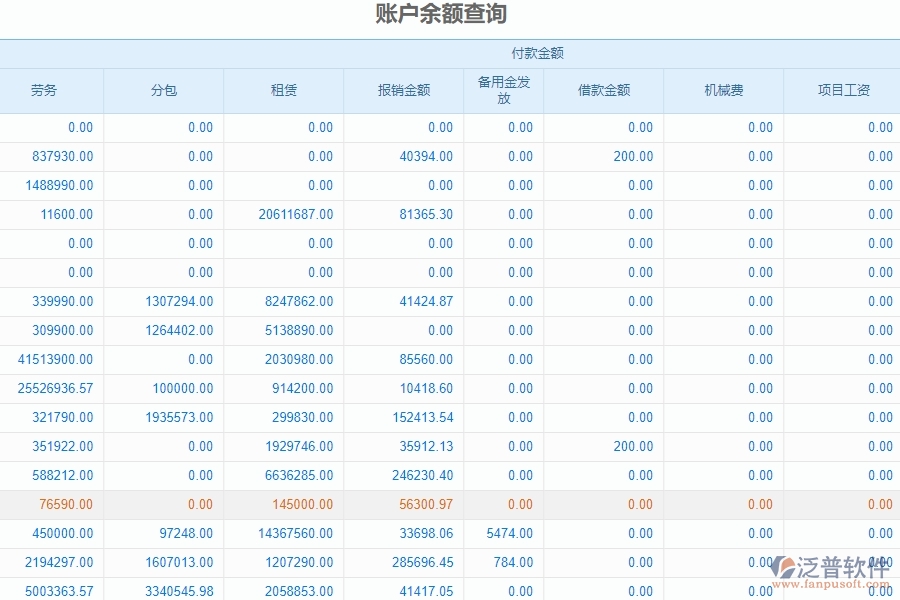This screenshot has width=900, height=600.
Task: Click the 租赁 cell showing 20611687.00
Action: coord(294,214)
